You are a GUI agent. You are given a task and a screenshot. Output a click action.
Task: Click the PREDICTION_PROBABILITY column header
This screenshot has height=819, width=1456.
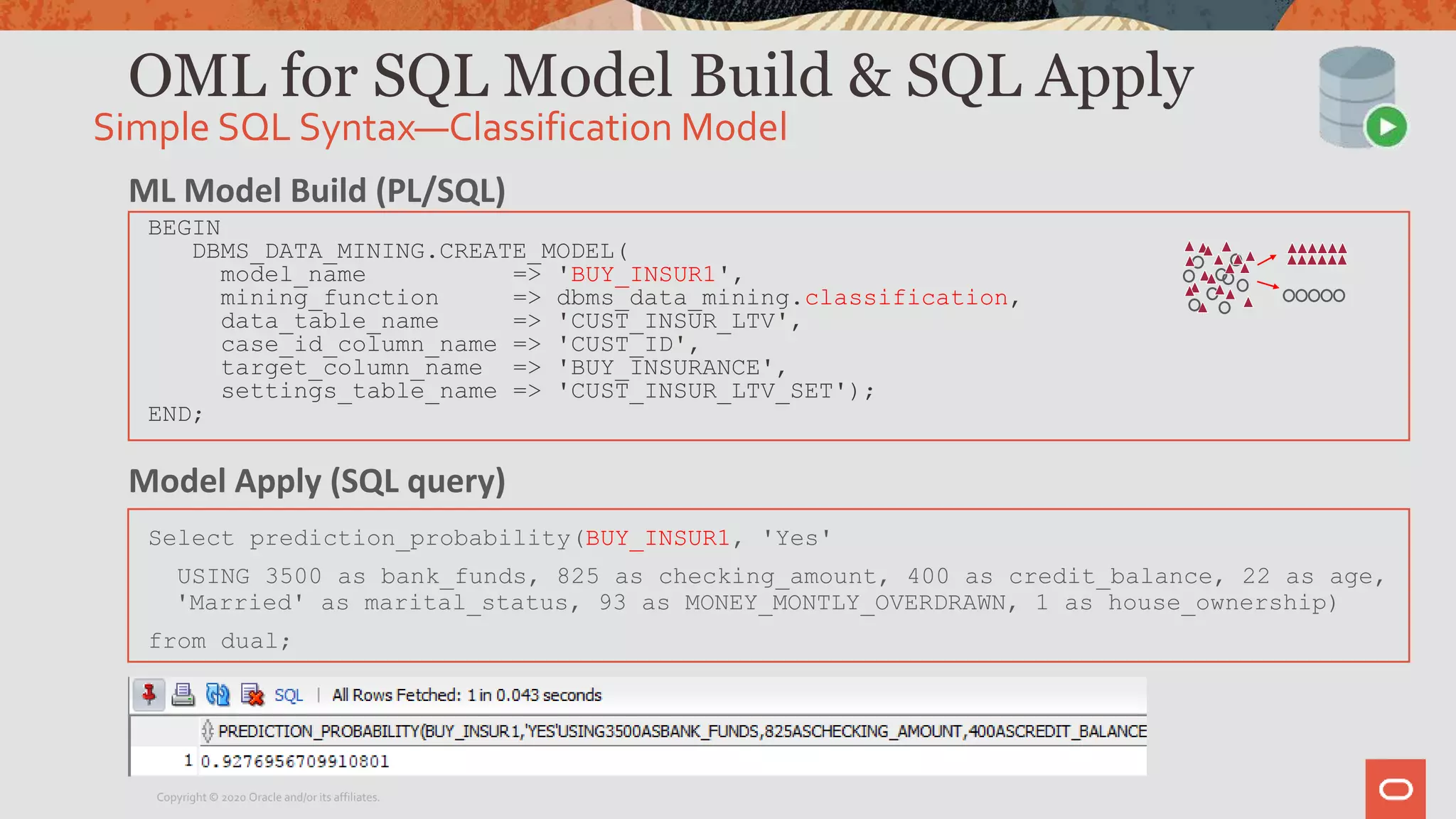[681, 731]
